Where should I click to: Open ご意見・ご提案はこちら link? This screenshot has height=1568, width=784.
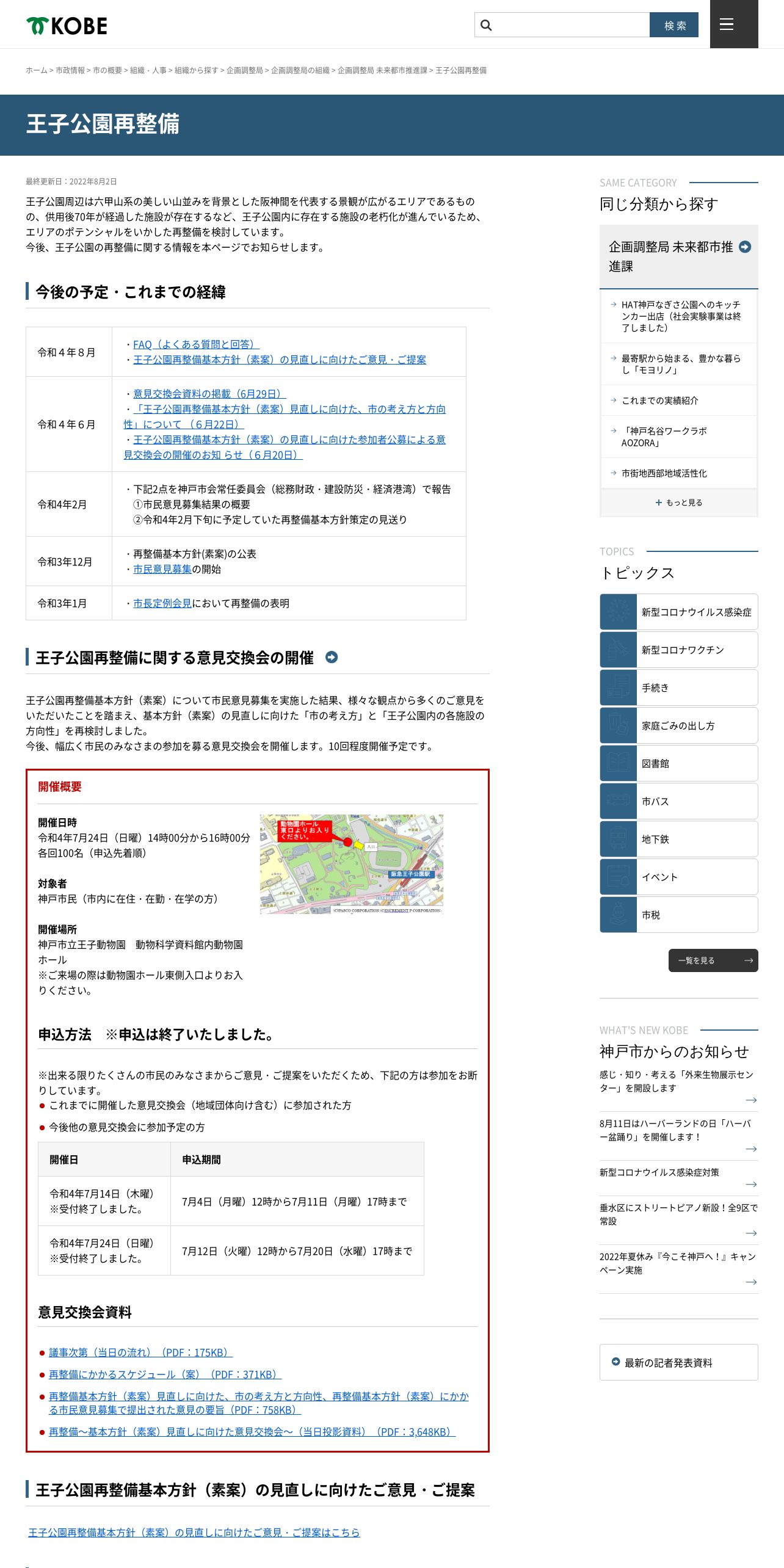[194, 1533]
